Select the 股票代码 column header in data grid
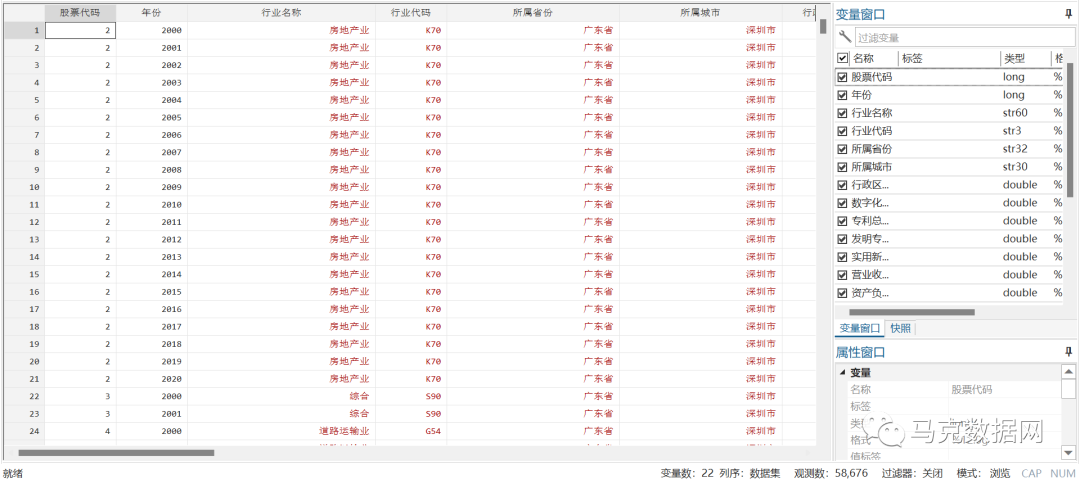 81,13
